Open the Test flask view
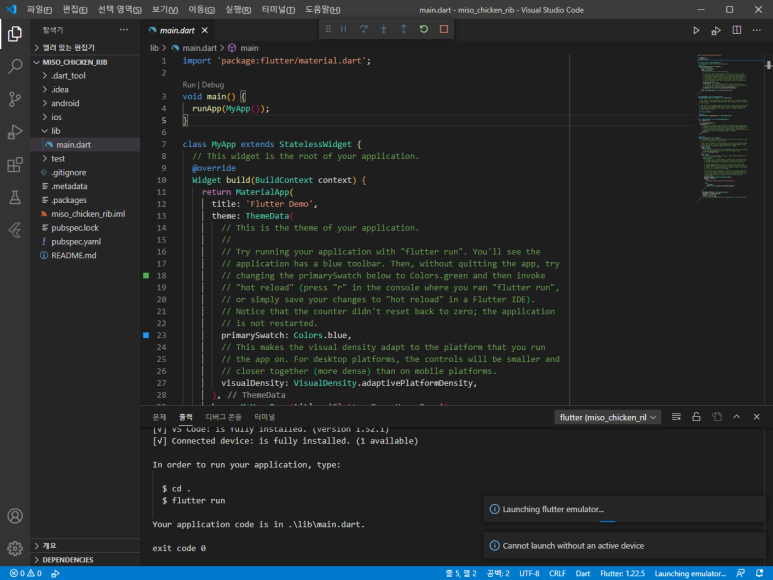Image resolution: width=773 pixels, height=580 pixels. coord(15,197)
